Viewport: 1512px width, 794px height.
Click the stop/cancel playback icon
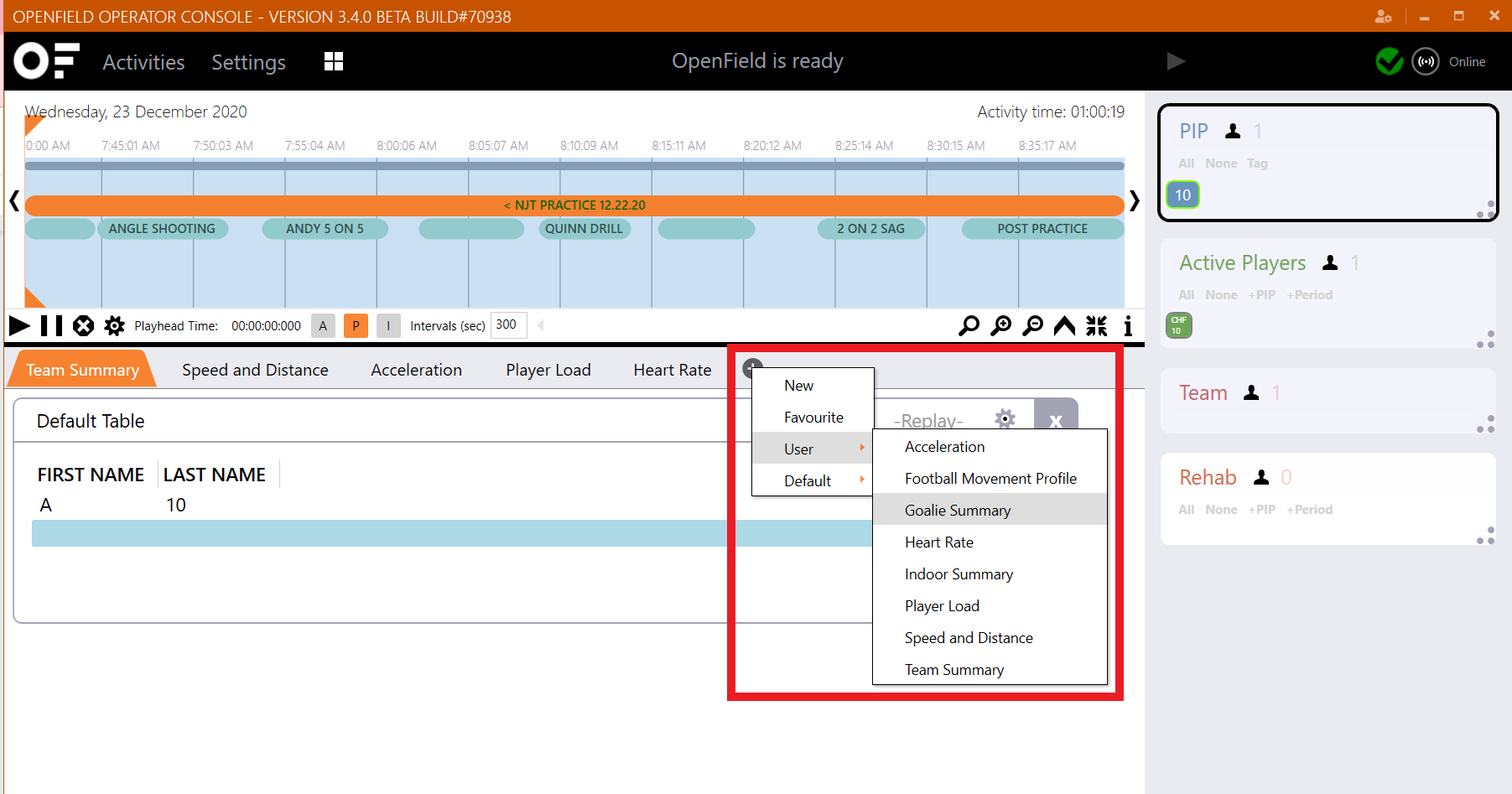(x=83, y=325)
